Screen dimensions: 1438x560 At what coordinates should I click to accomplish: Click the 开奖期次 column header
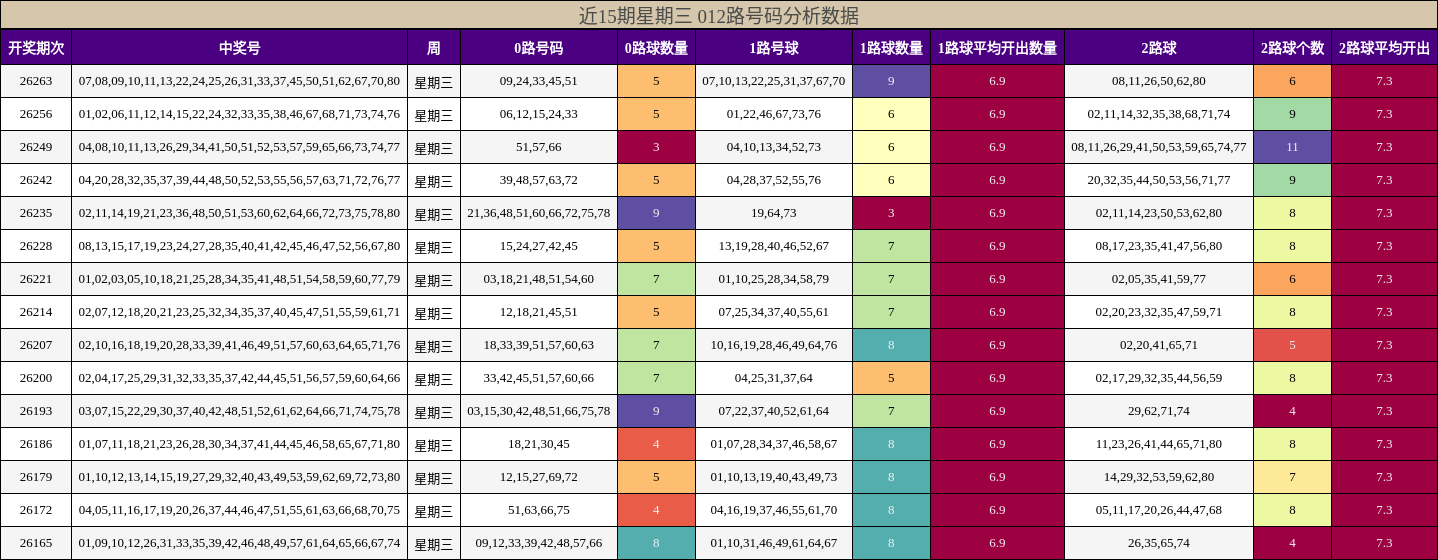pyautogui.click(x=36, y=48)
